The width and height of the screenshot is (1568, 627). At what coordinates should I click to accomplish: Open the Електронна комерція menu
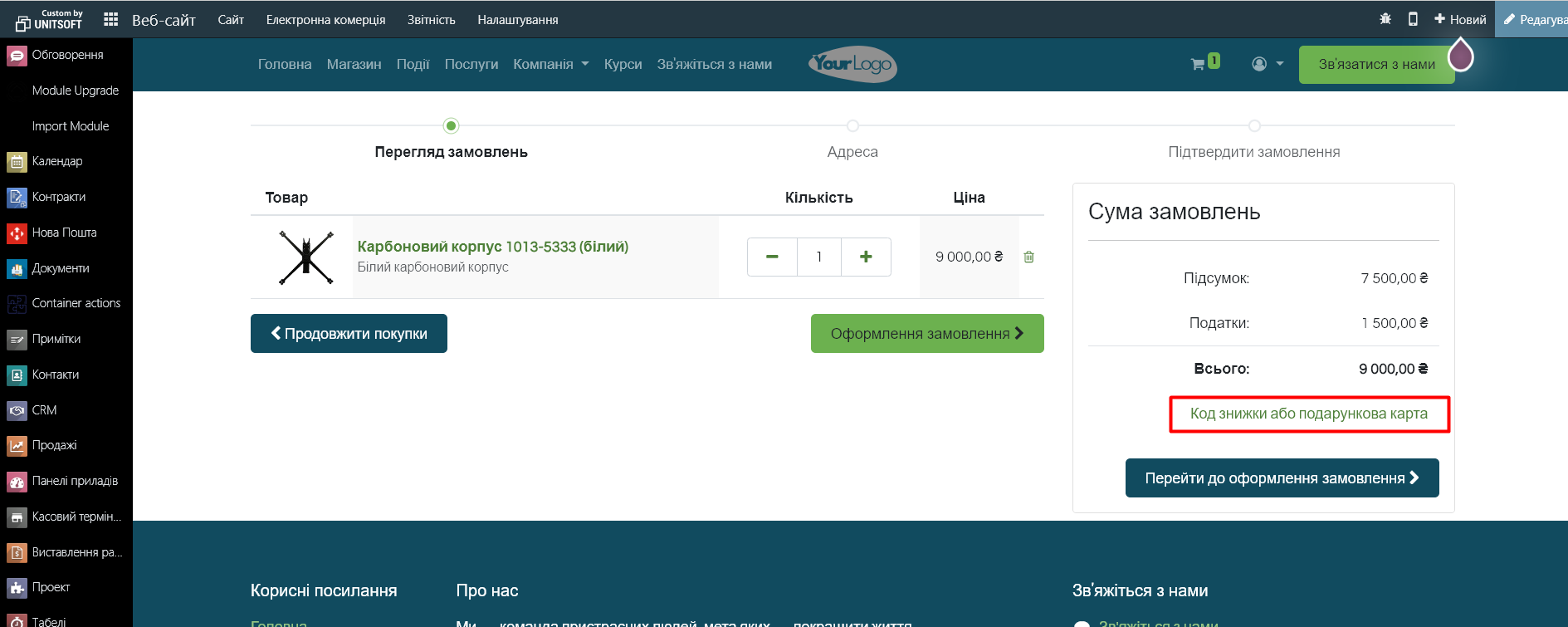coord(325,19)
